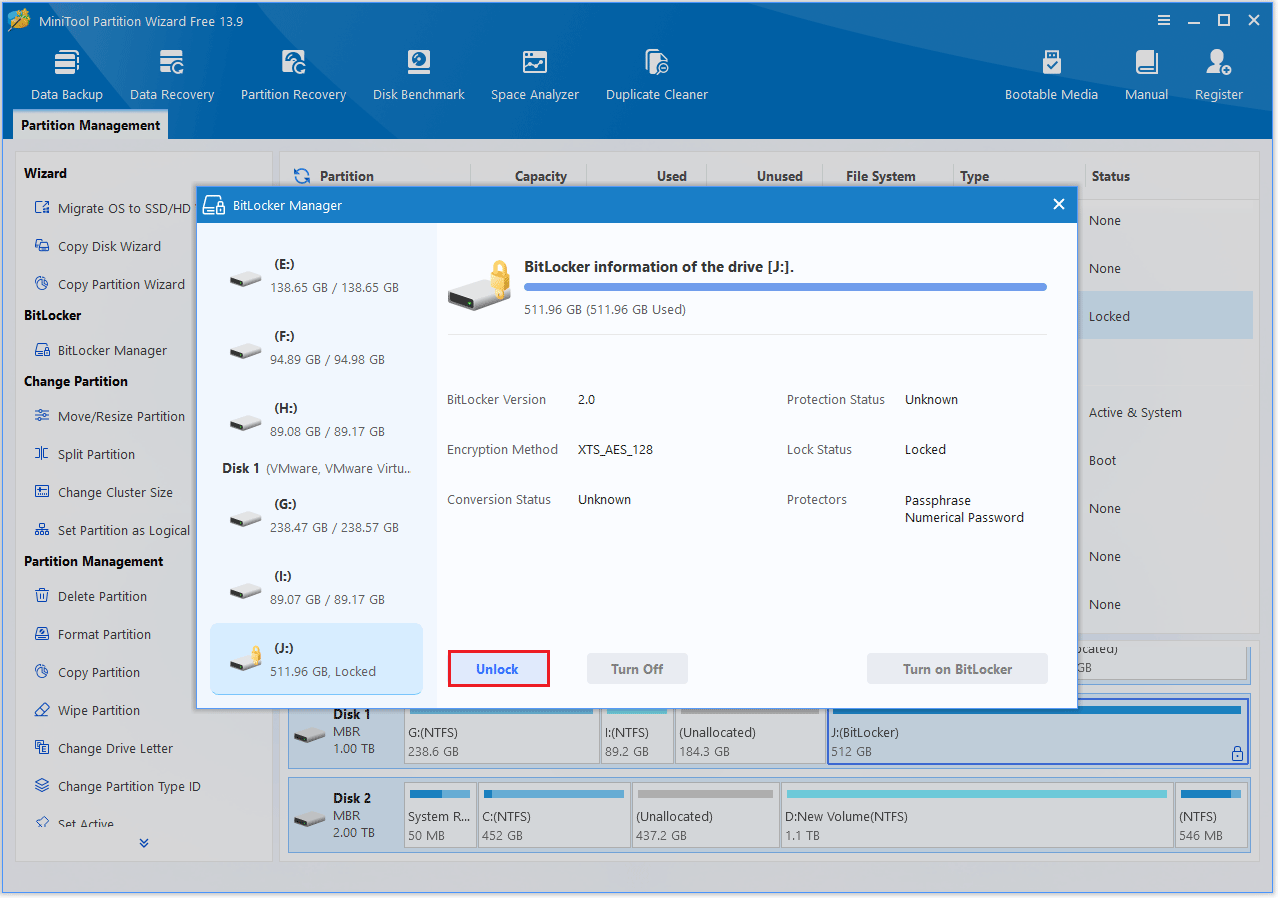
Task: Choose Copy Partition
Action: 86,672
